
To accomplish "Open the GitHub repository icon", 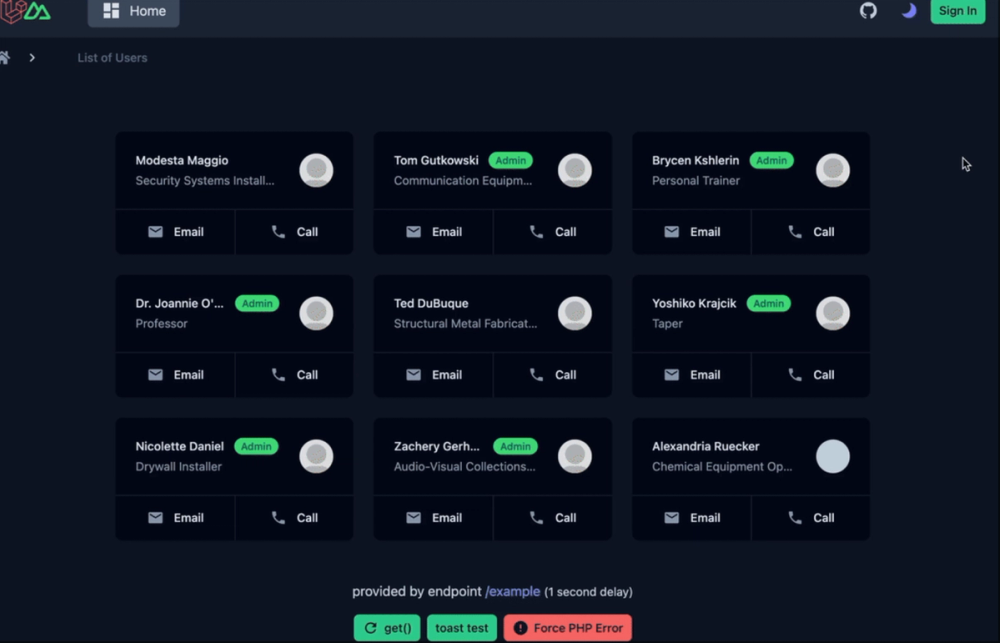I will [x=868, y=11].
